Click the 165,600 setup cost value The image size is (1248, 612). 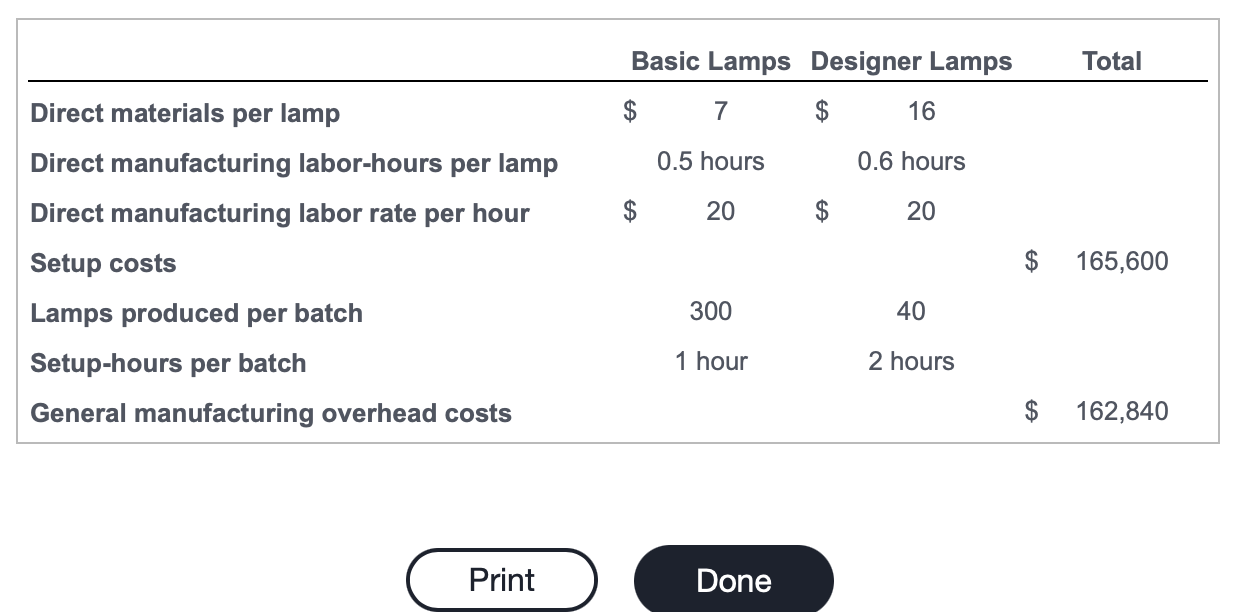click(x=1123, y=261)
